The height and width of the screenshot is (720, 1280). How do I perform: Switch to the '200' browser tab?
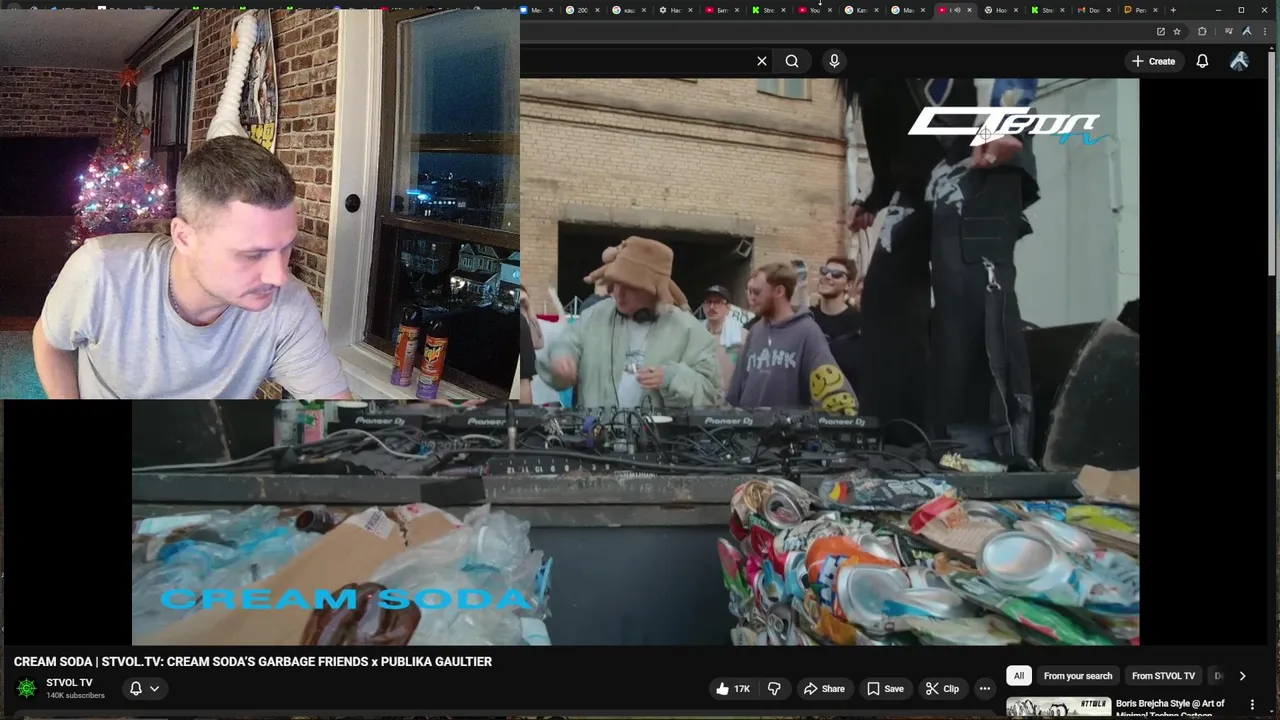pos(583,10)
